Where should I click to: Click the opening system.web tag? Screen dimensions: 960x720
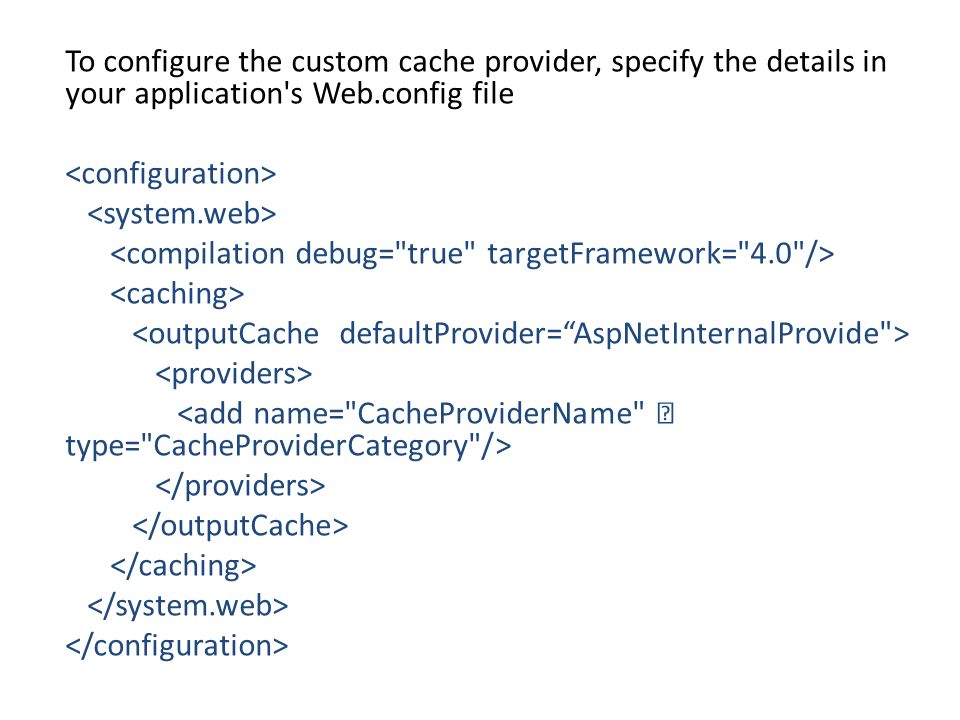click(182, 214)
